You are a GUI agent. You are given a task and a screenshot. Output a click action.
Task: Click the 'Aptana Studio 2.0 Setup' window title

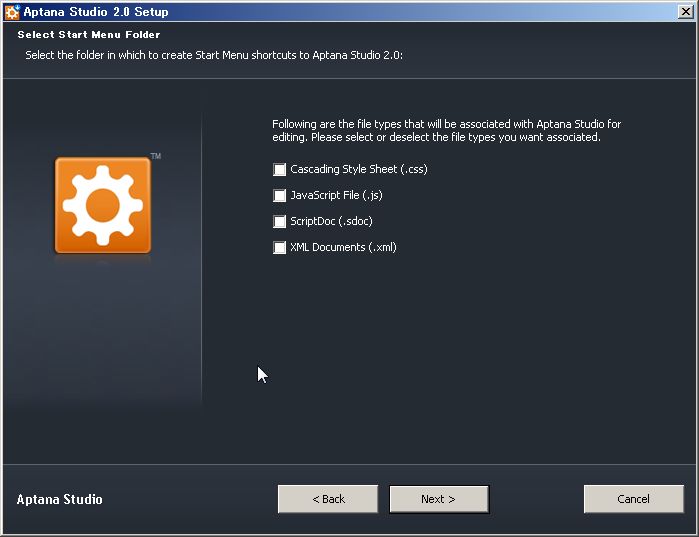coord(96,12)
